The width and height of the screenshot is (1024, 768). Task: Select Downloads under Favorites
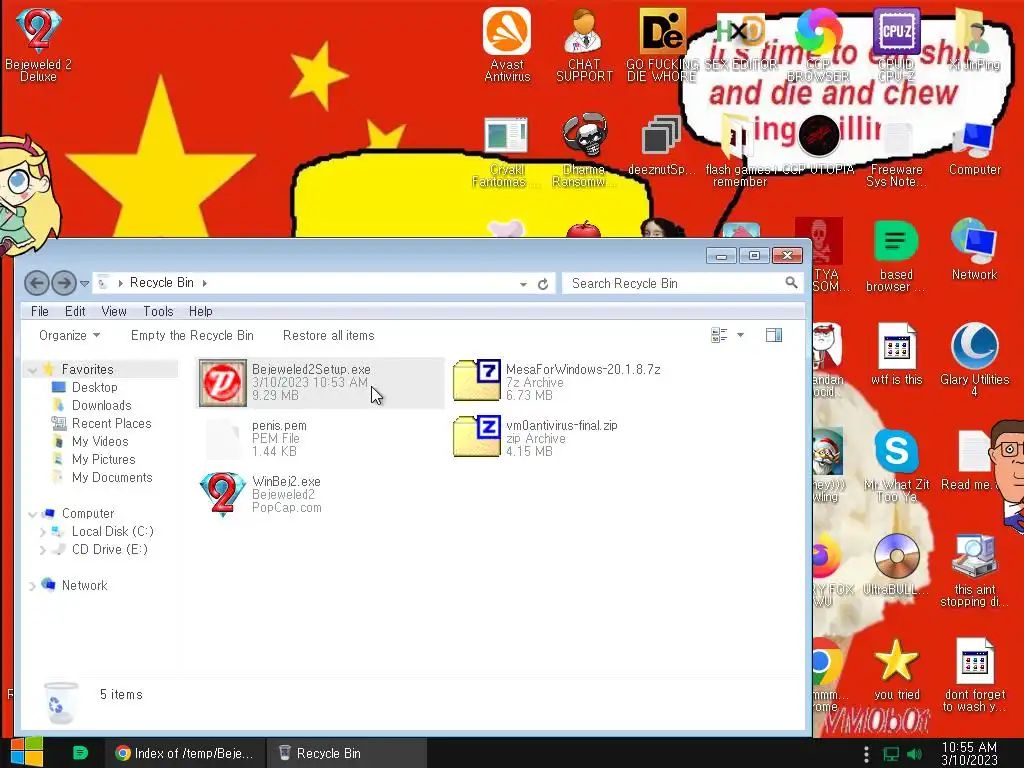click(x=101, y=406)
